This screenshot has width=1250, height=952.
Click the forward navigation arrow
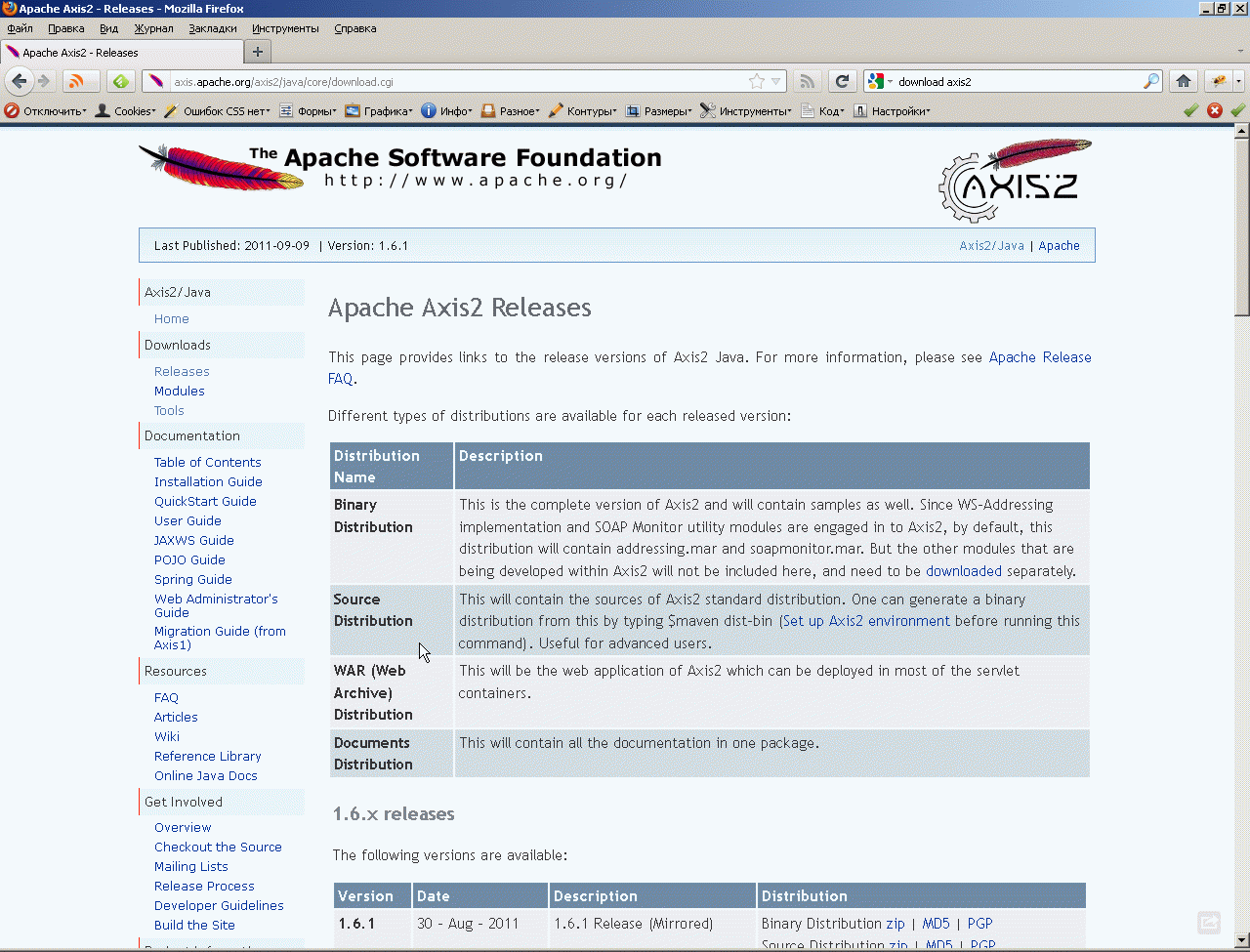44,81
